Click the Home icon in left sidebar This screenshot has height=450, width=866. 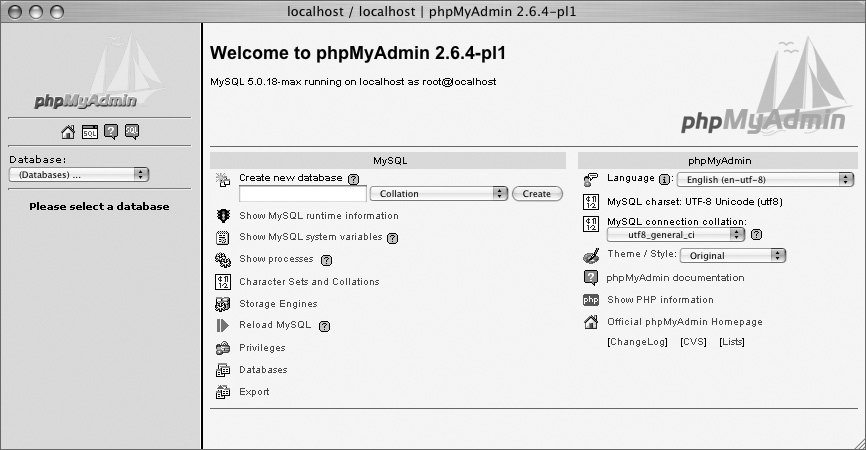click(68, 132)
